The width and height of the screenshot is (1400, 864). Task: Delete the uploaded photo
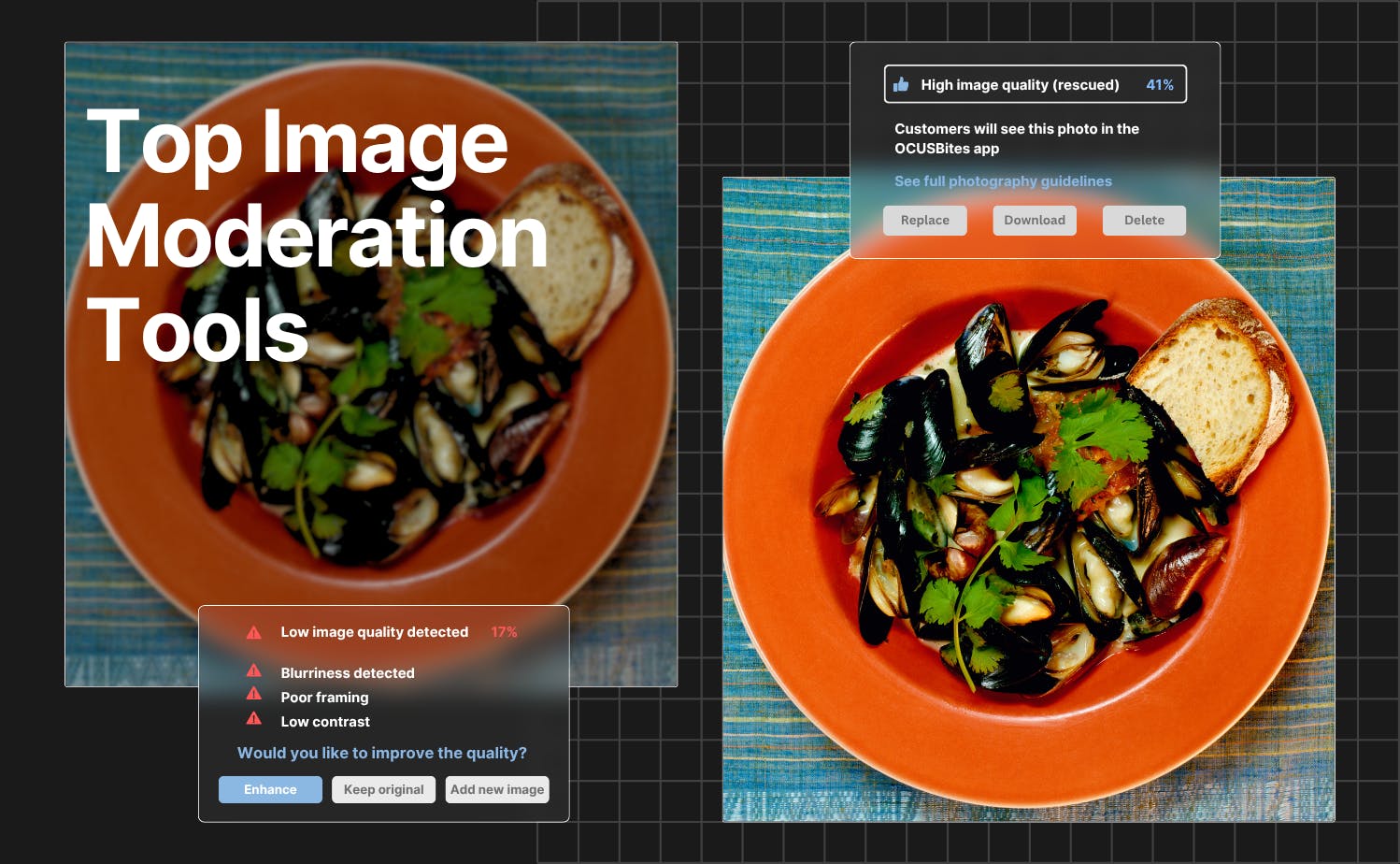1144,221
